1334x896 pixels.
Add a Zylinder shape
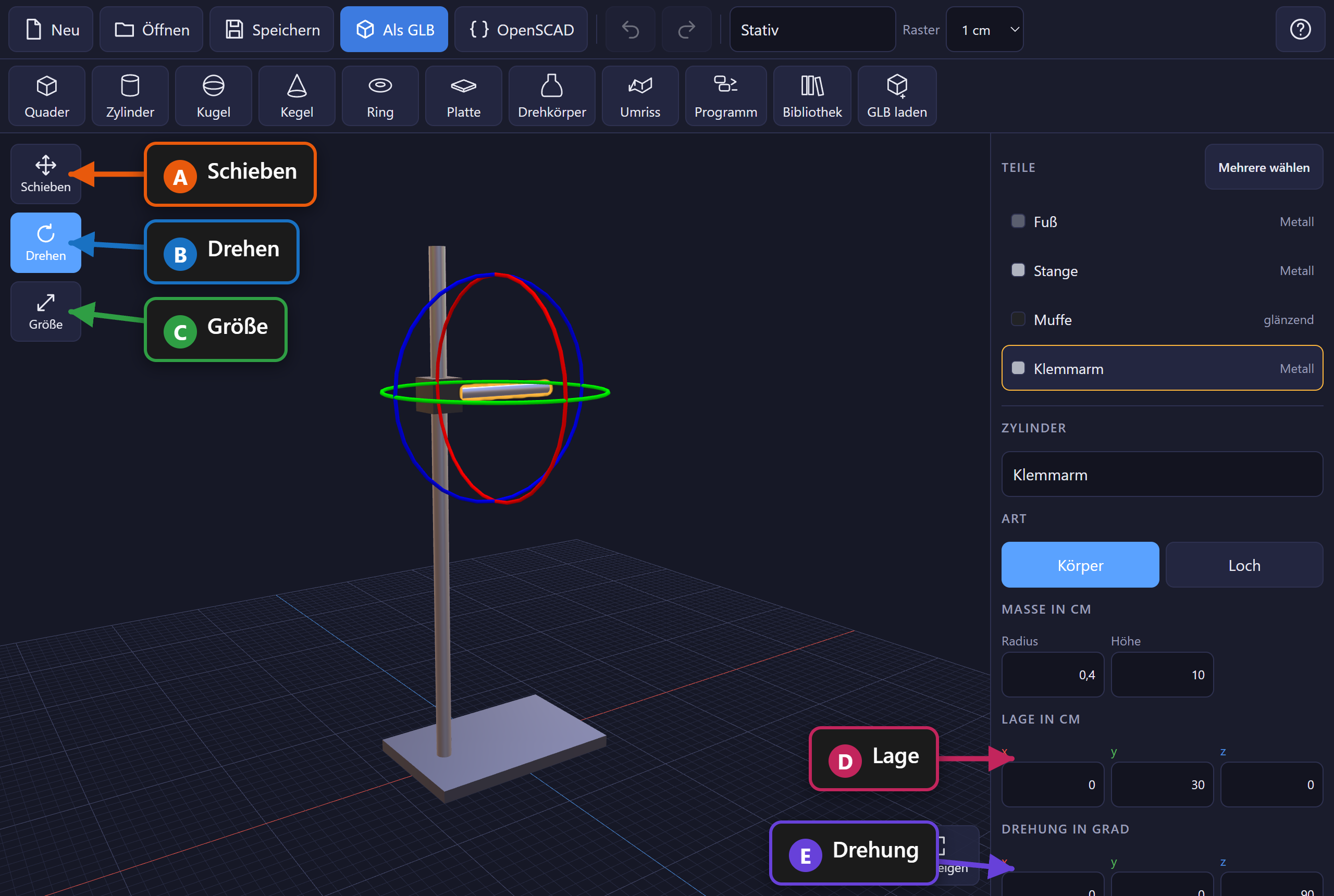tap(130, 95)
